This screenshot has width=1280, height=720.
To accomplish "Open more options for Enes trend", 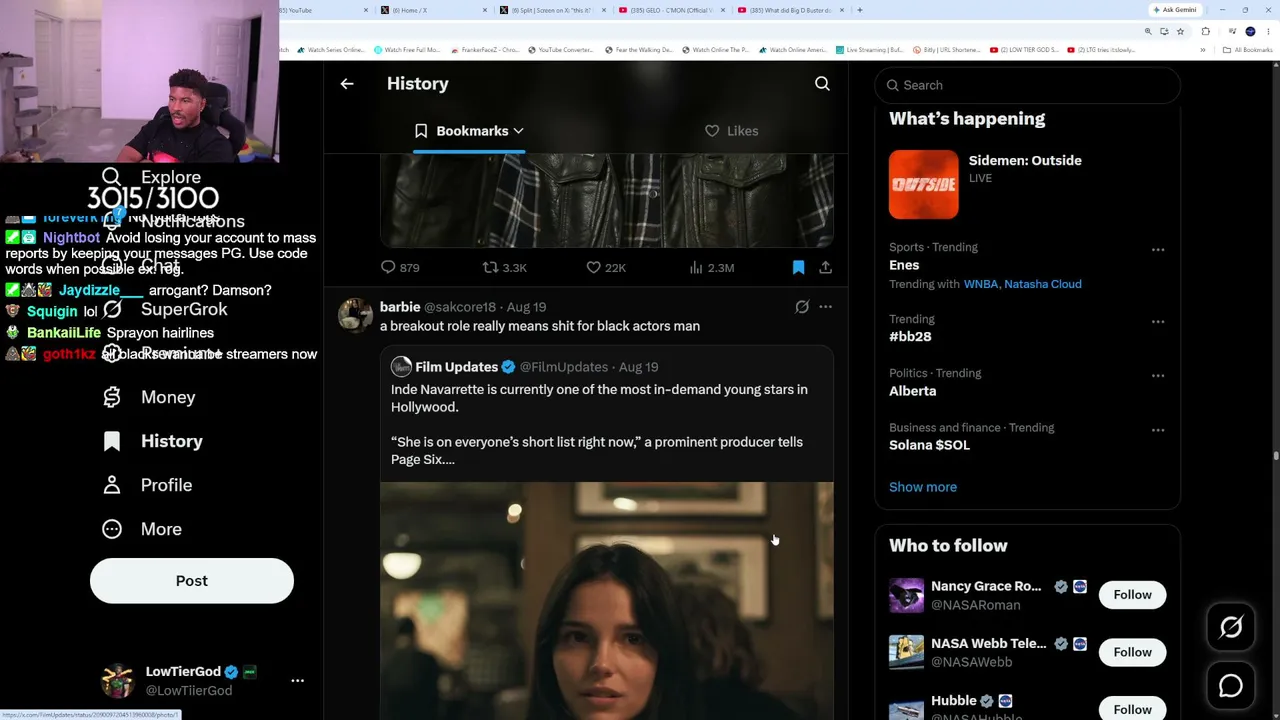I will [x=1157, y=250].
